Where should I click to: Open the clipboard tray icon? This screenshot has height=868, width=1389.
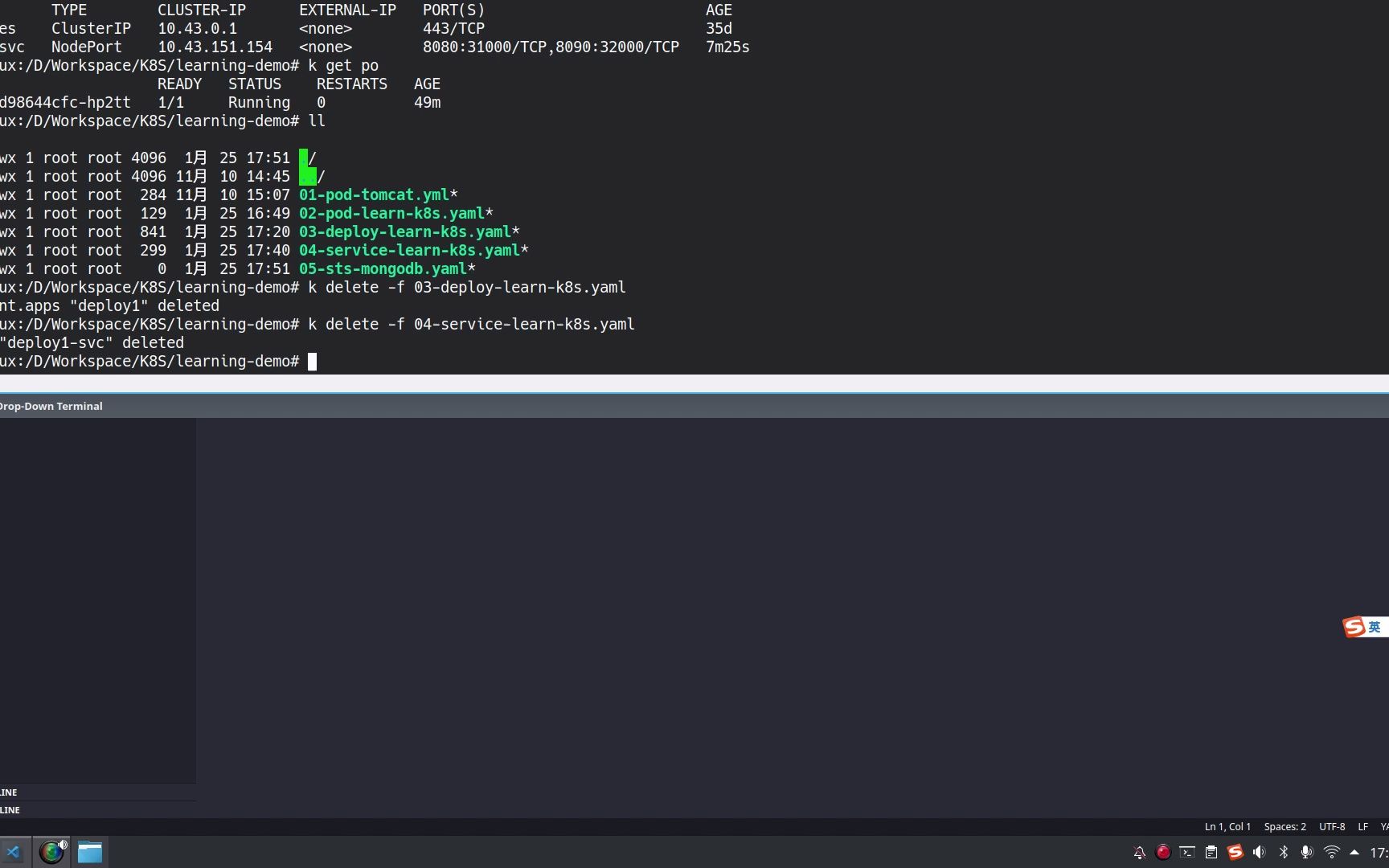coord(1211,852)
